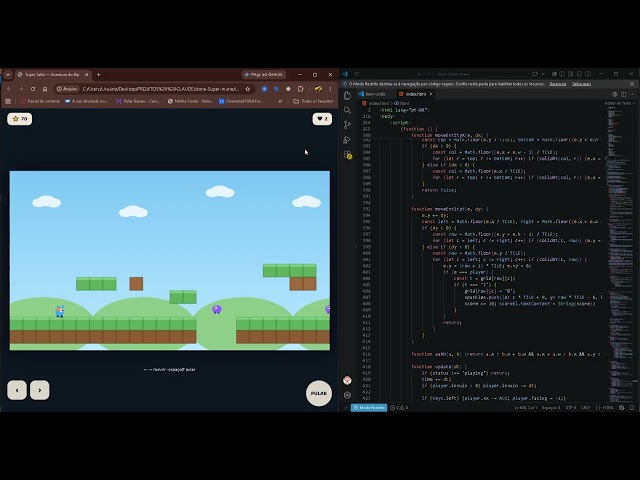Close the Super Salto browser tab

(87, 75)
